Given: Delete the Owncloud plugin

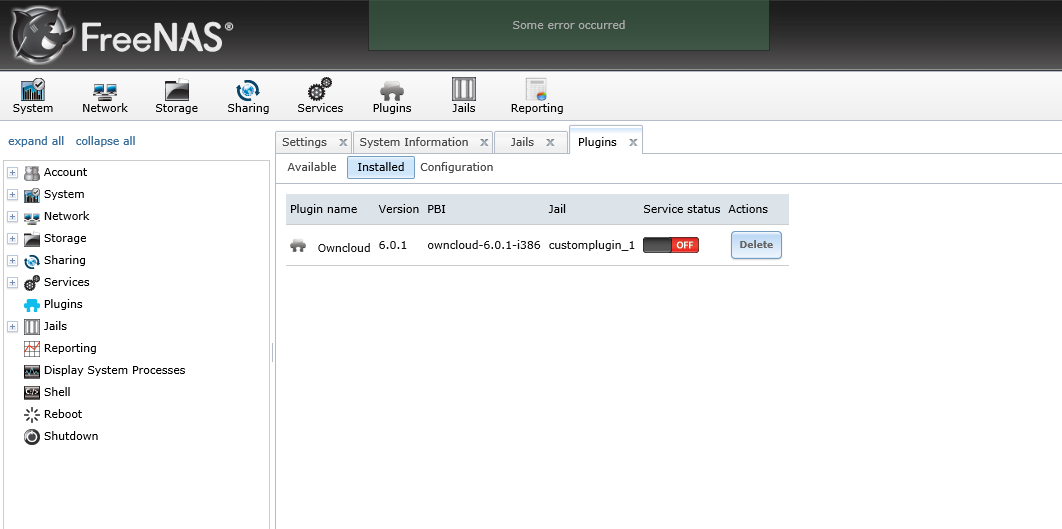Looking at the screenshot, I should point(756,245).
